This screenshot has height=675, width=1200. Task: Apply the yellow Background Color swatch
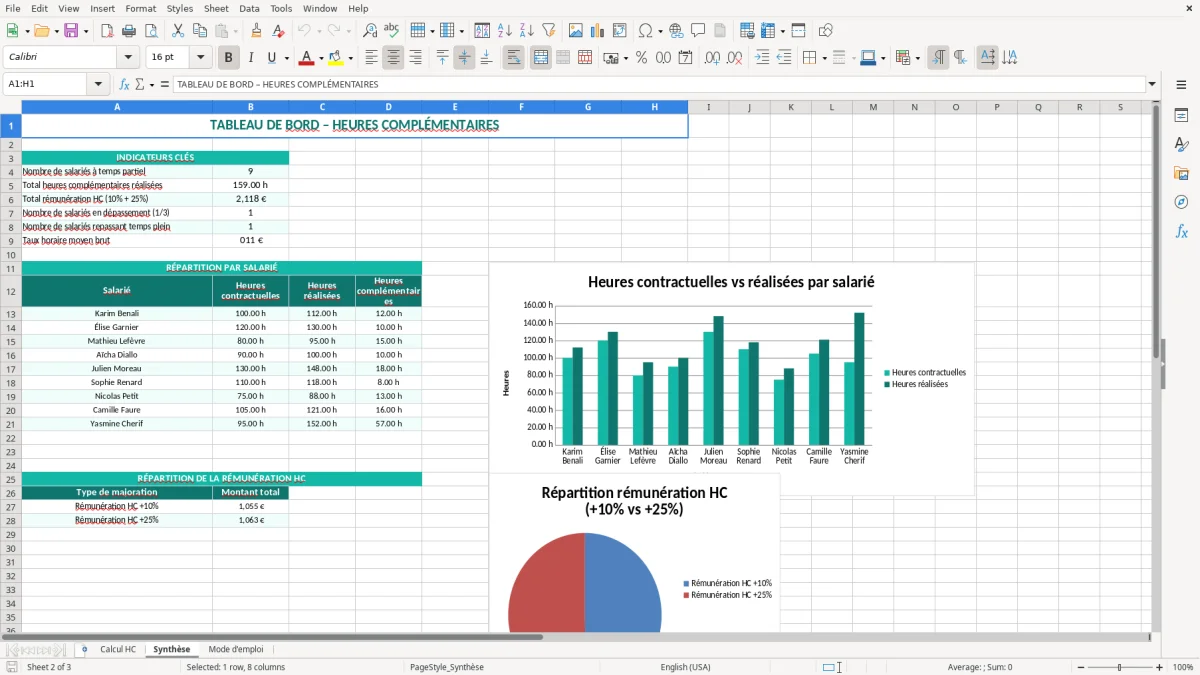[x=336, y=58]
